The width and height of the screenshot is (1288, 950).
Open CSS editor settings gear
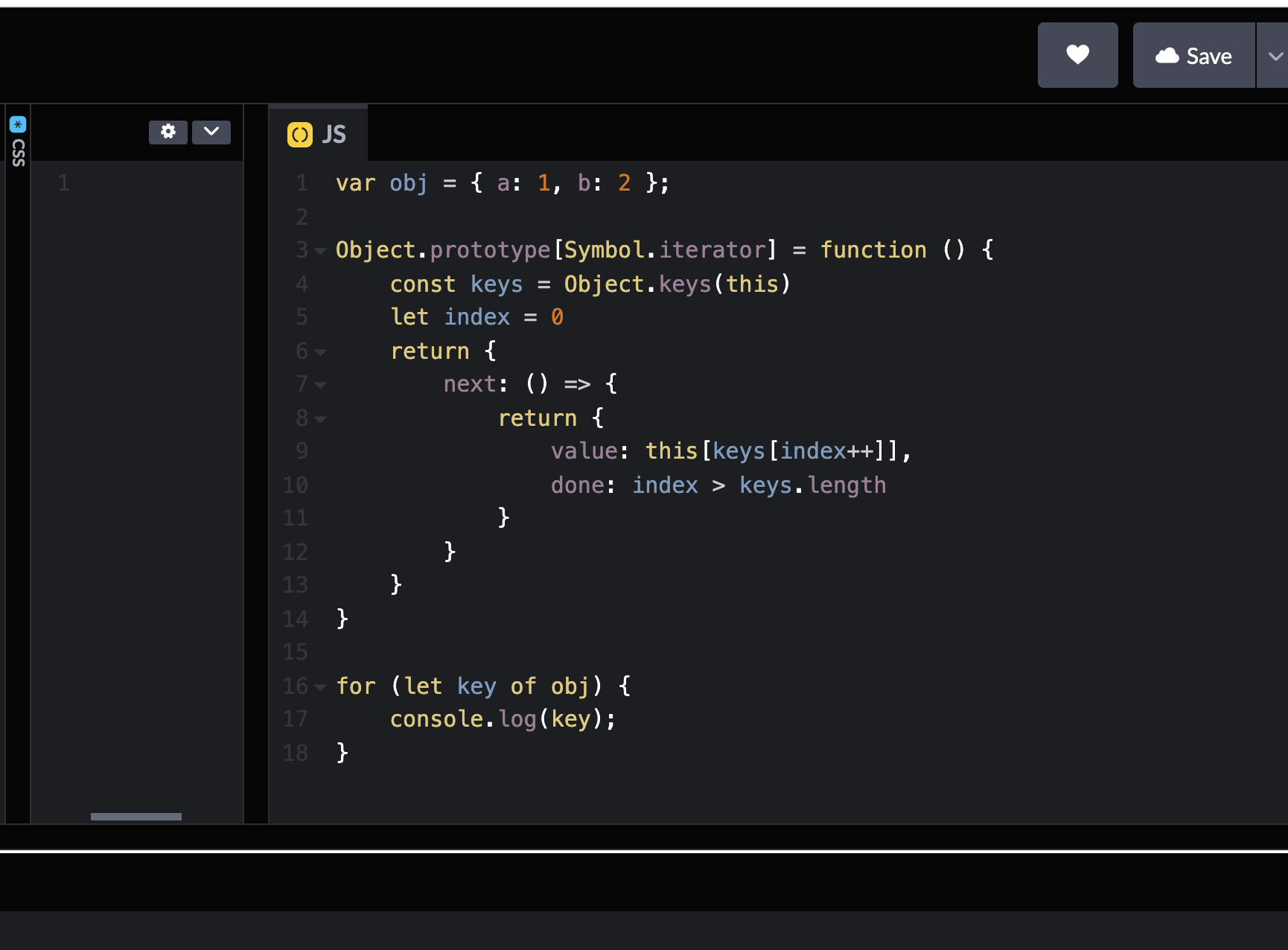point(168,132)
